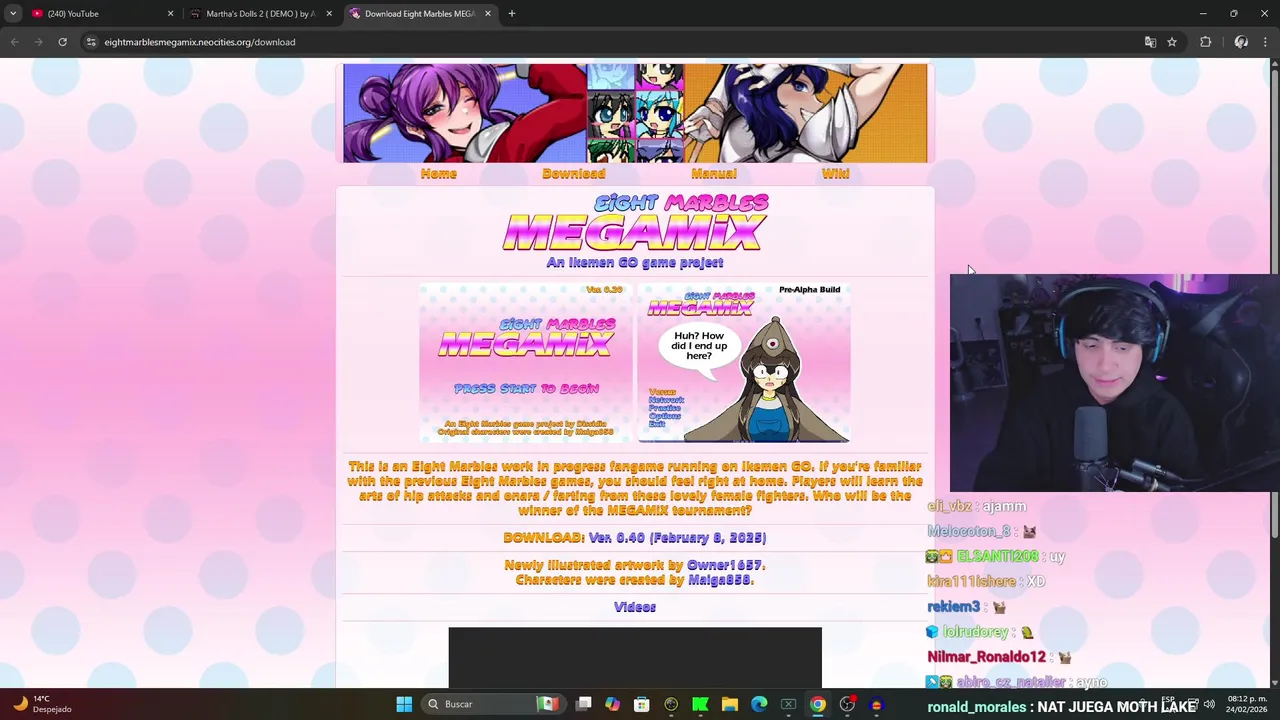Screen dimensions: 1280x720
Task: Switch to Google Chrome on taskbar
Action: (817, 704)
